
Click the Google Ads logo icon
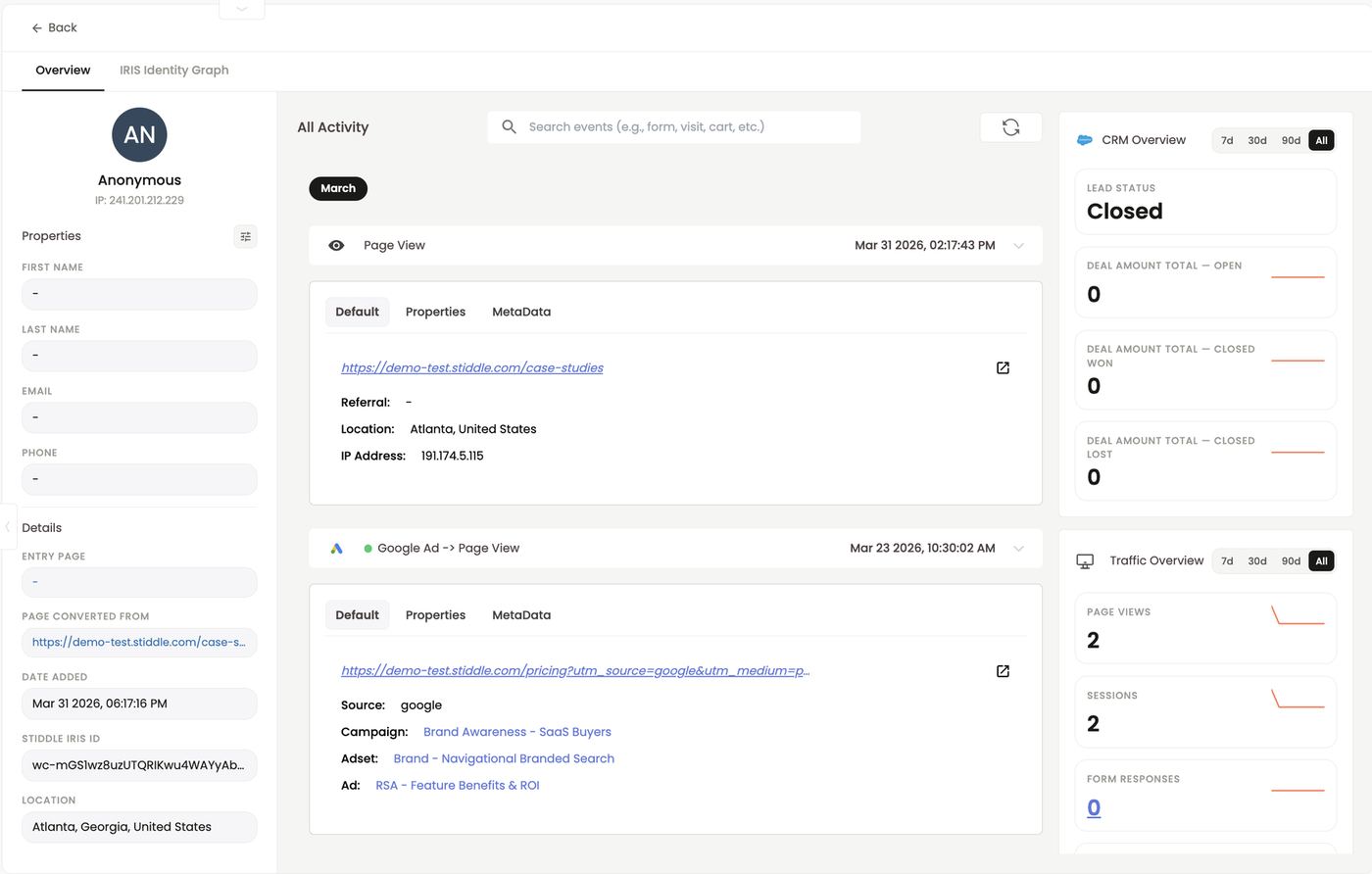[336, 549]
